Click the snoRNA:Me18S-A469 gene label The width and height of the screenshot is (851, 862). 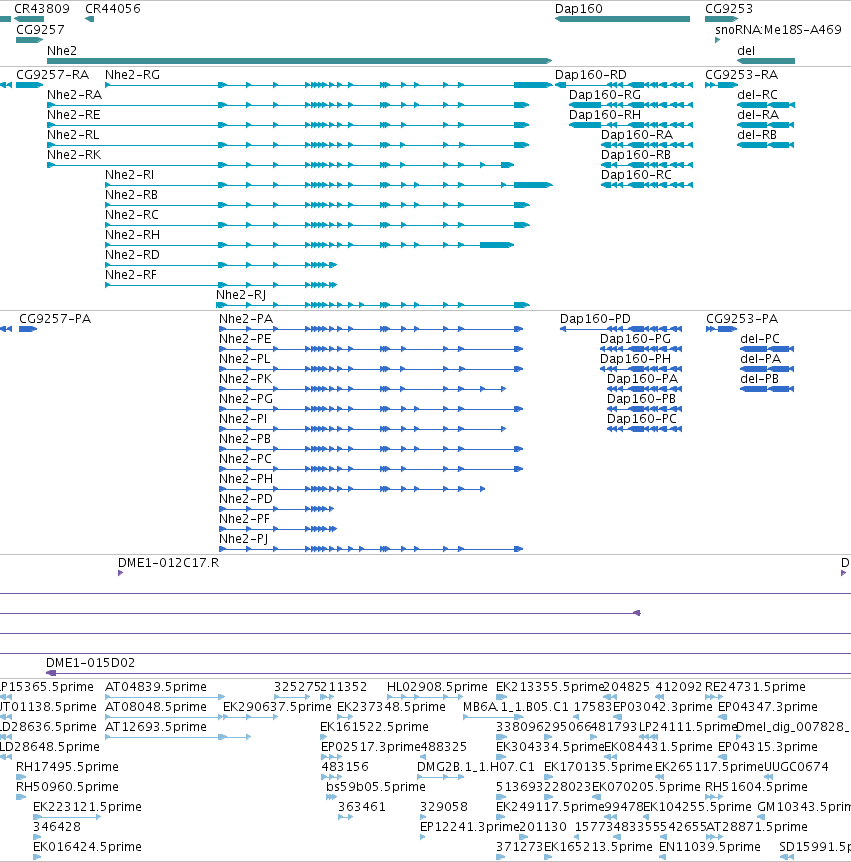[778, 30]
